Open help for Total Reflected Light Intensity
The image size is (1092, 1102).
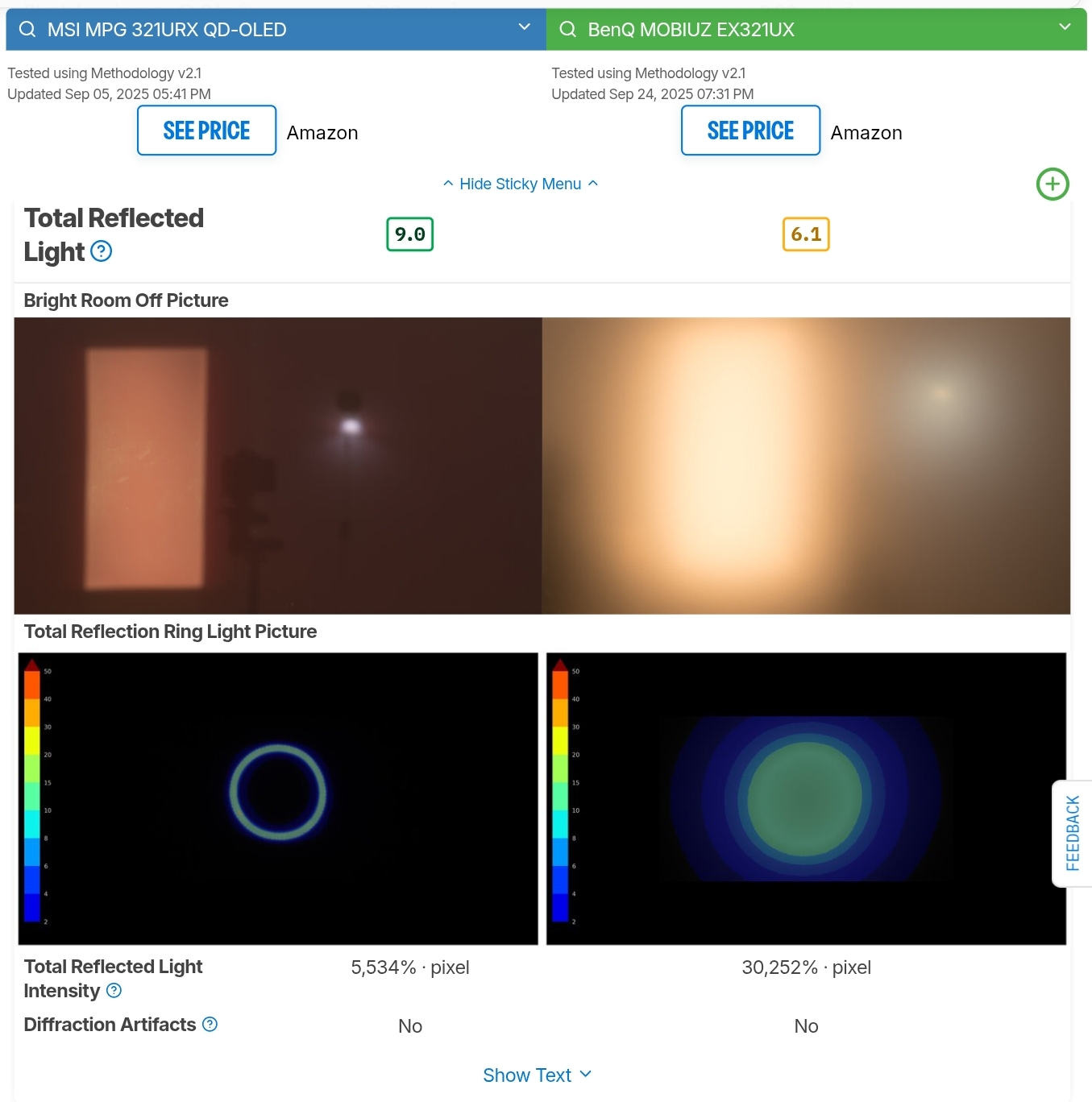pos(114,991)
